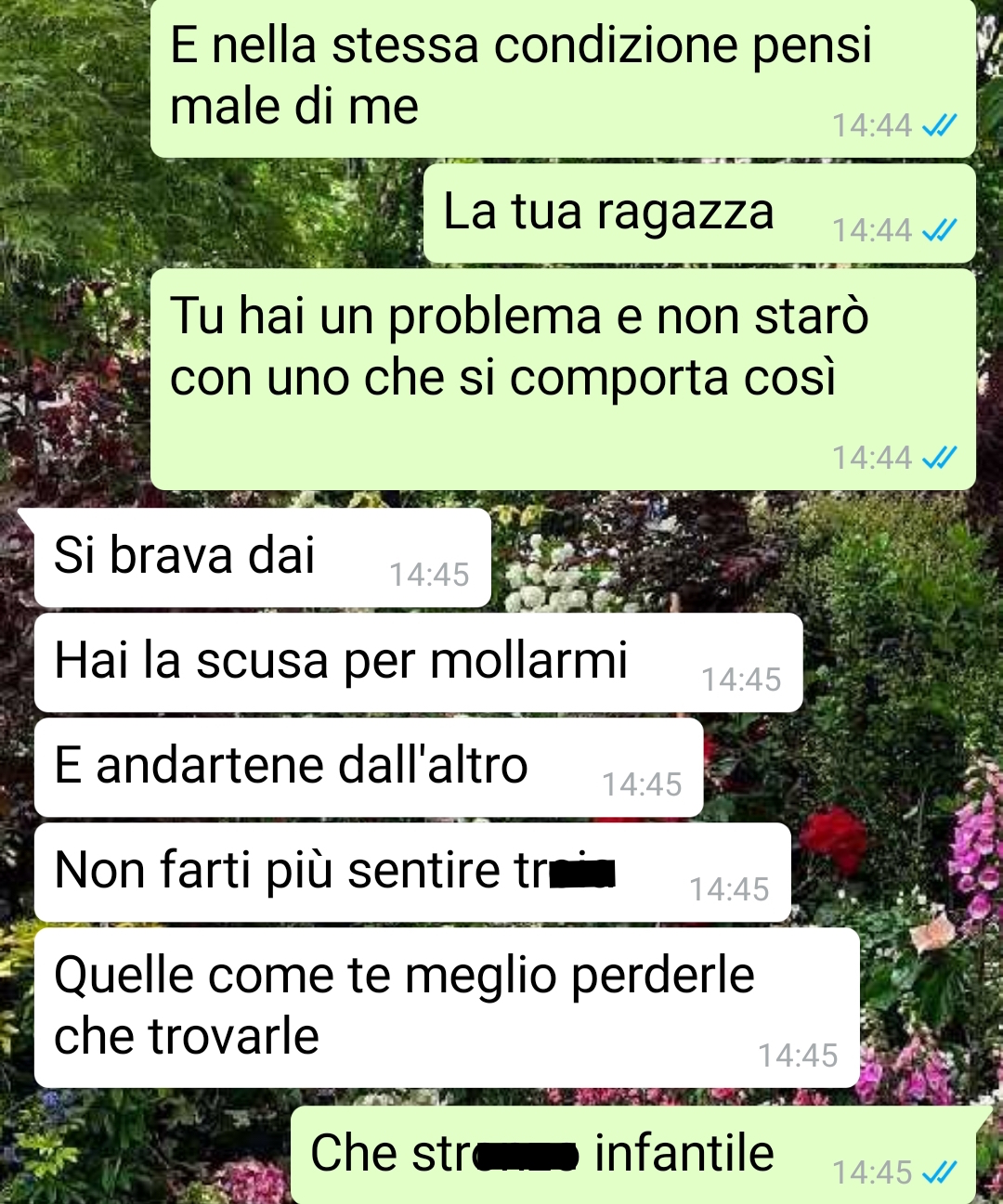Viewport: 1003px width, 1204px height.
Task: Click read ticks on 'Tu hai un problema' message
Action: [x=939, y=457]
